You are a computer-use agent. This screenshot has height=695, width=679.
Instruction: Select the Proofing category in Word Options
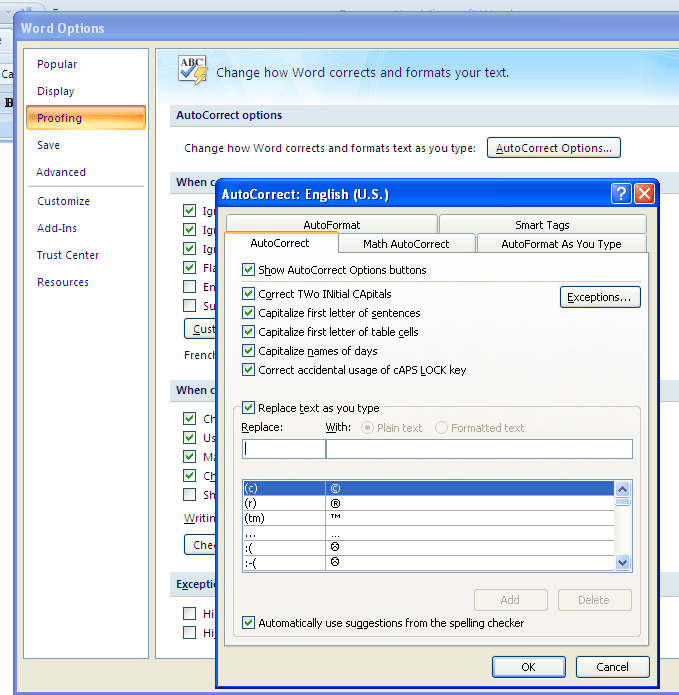click(86, 118)
